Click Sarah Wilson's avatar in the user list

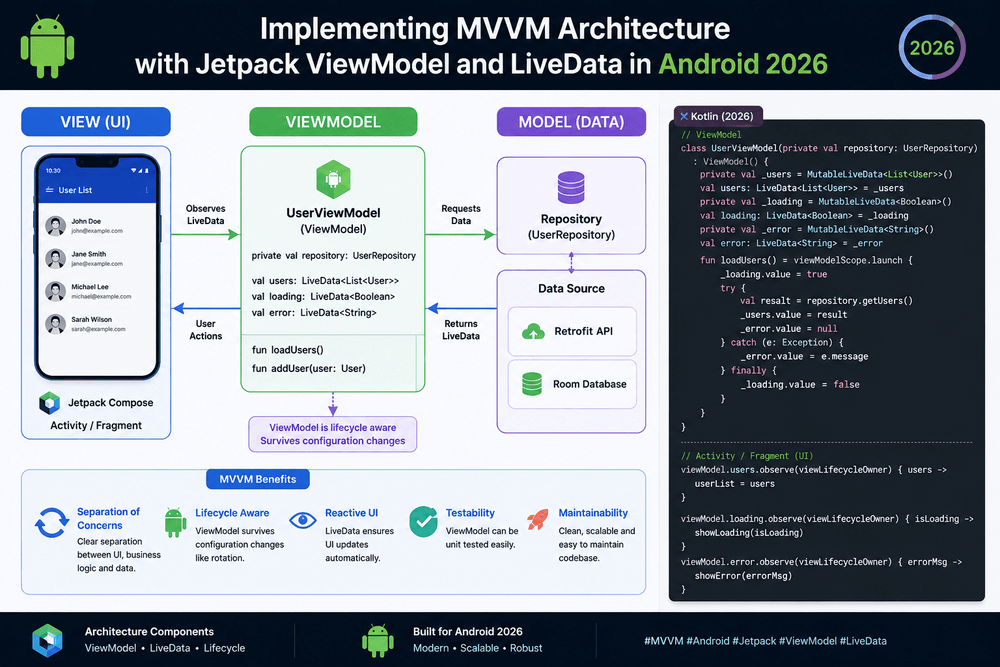coord(55,324)
